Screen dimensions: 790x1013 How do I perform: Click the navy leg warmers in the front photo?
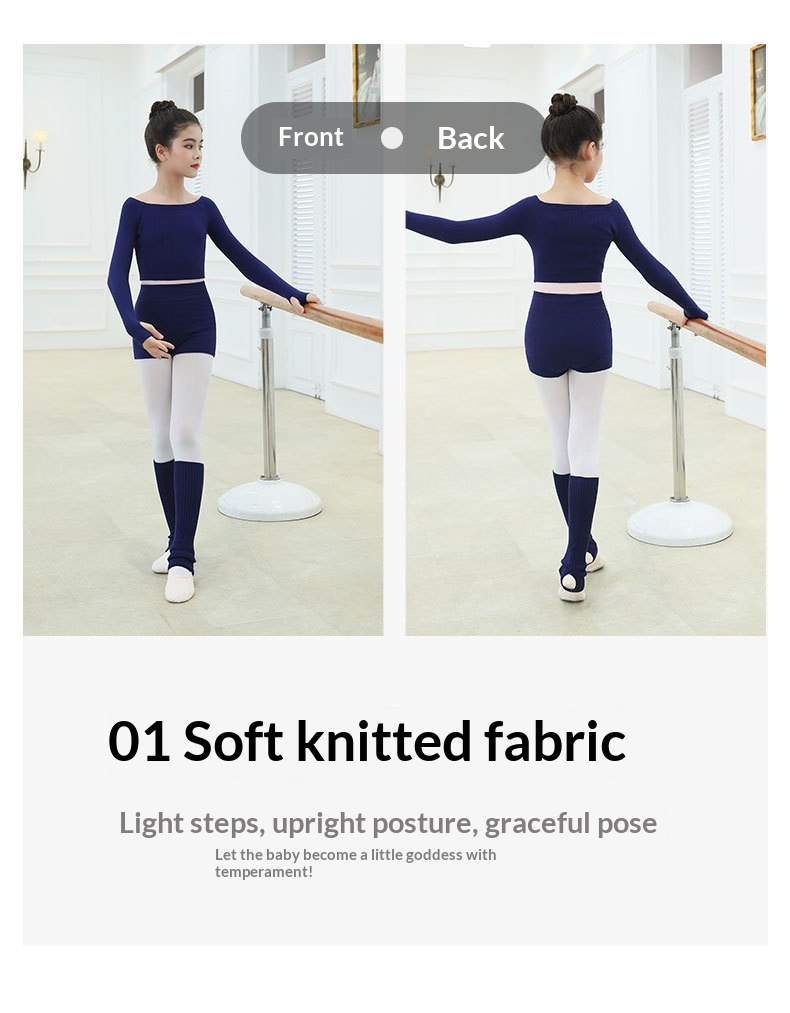click(180, 515)
